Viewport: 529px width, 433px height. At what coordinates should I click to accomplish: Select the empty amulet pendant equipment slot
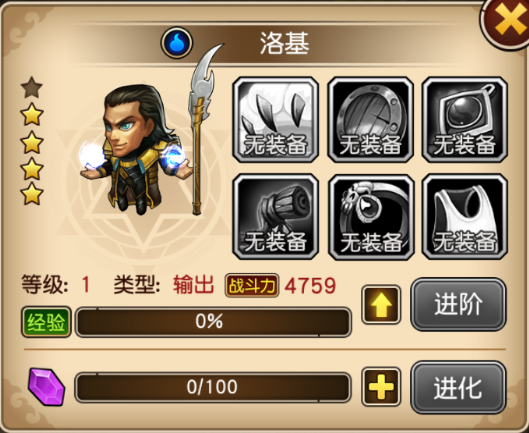[x=465, y=119]
